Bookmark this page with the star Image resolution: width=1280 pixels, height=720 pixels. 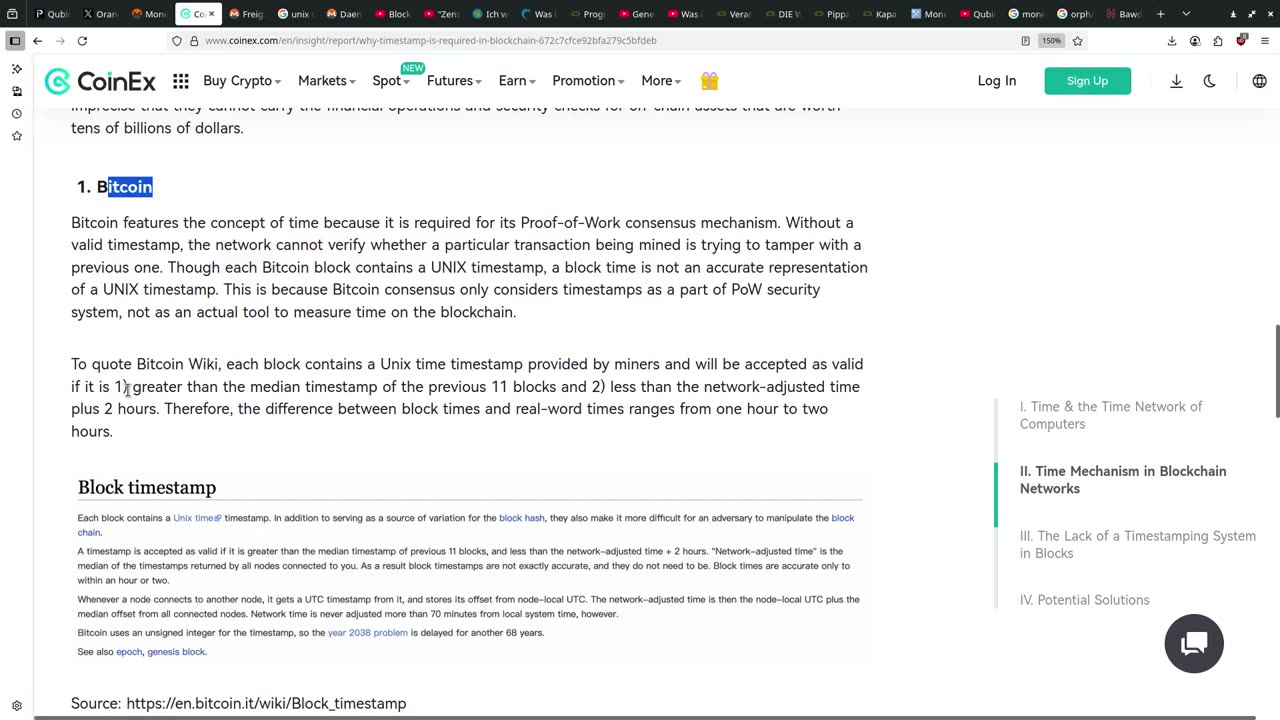click(x=1077, y=41)
